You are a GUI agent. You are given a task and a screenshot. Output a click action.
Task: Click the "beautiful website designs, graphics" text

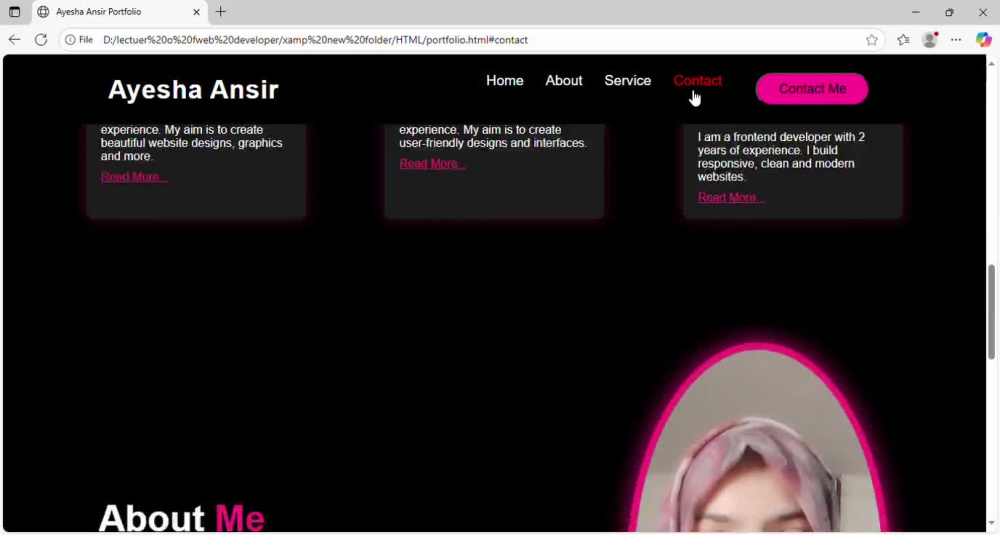[x=191, y=143]
